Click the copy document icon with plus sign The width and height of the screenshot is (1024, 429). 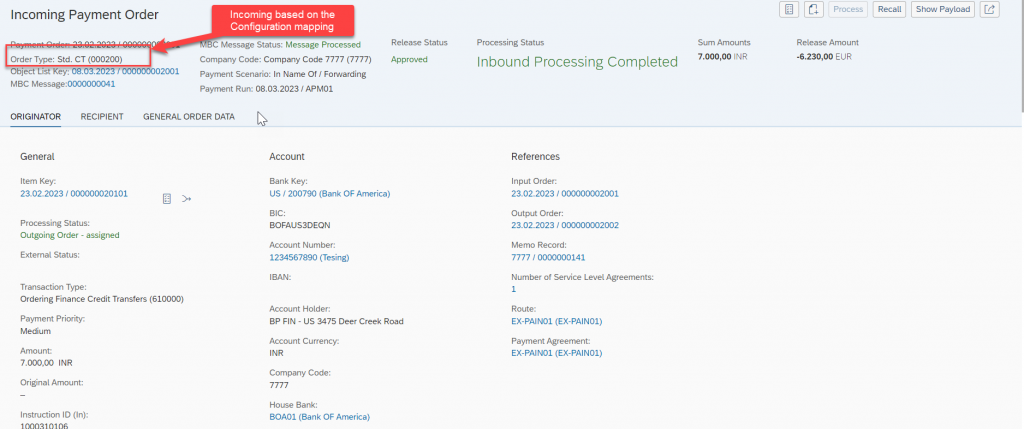click(813, 9)
